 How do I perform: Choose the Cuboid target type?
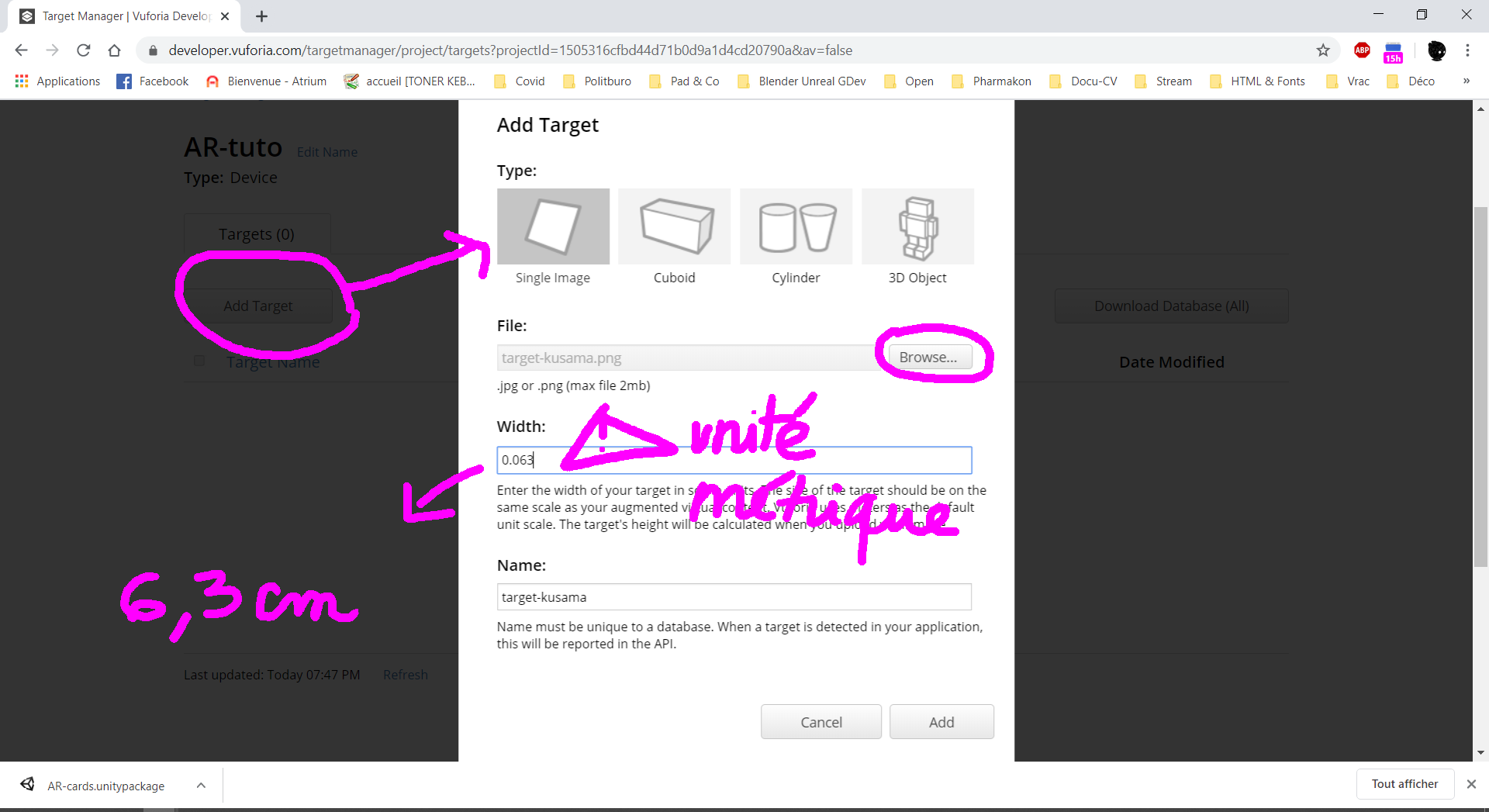pyautogui.click(x=674, y=226)
